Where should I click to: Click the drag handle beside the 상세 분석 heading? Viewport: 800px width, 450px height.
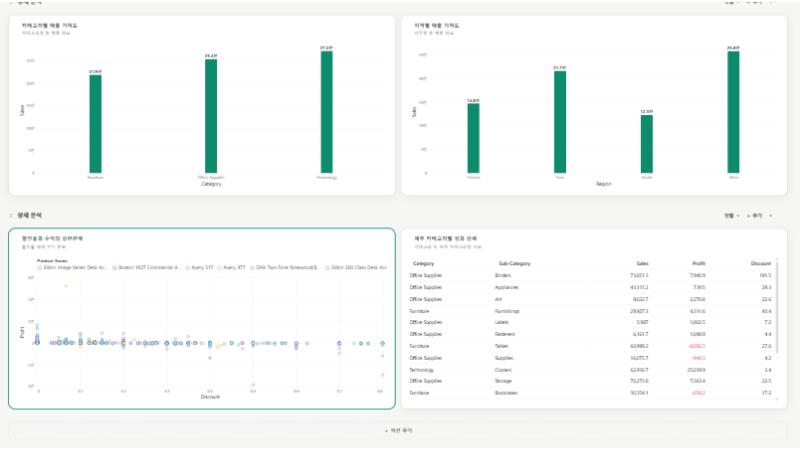click(11, 216)
